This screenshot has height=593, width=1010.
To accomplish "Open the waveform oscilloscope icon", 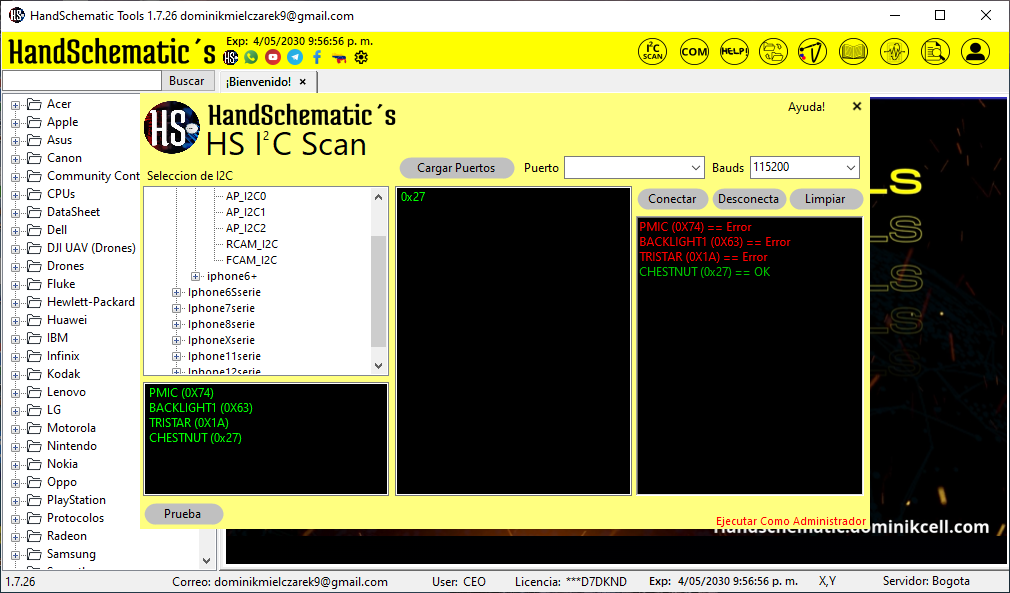I will (894, 52).
